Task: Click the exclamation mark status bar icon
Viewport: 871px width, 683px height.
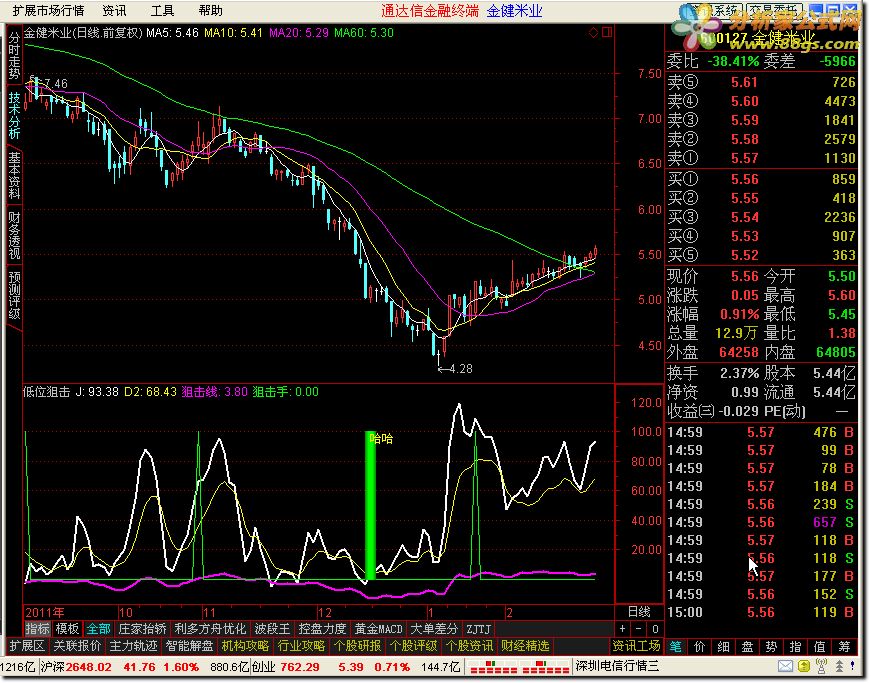Action: point(853,666)
